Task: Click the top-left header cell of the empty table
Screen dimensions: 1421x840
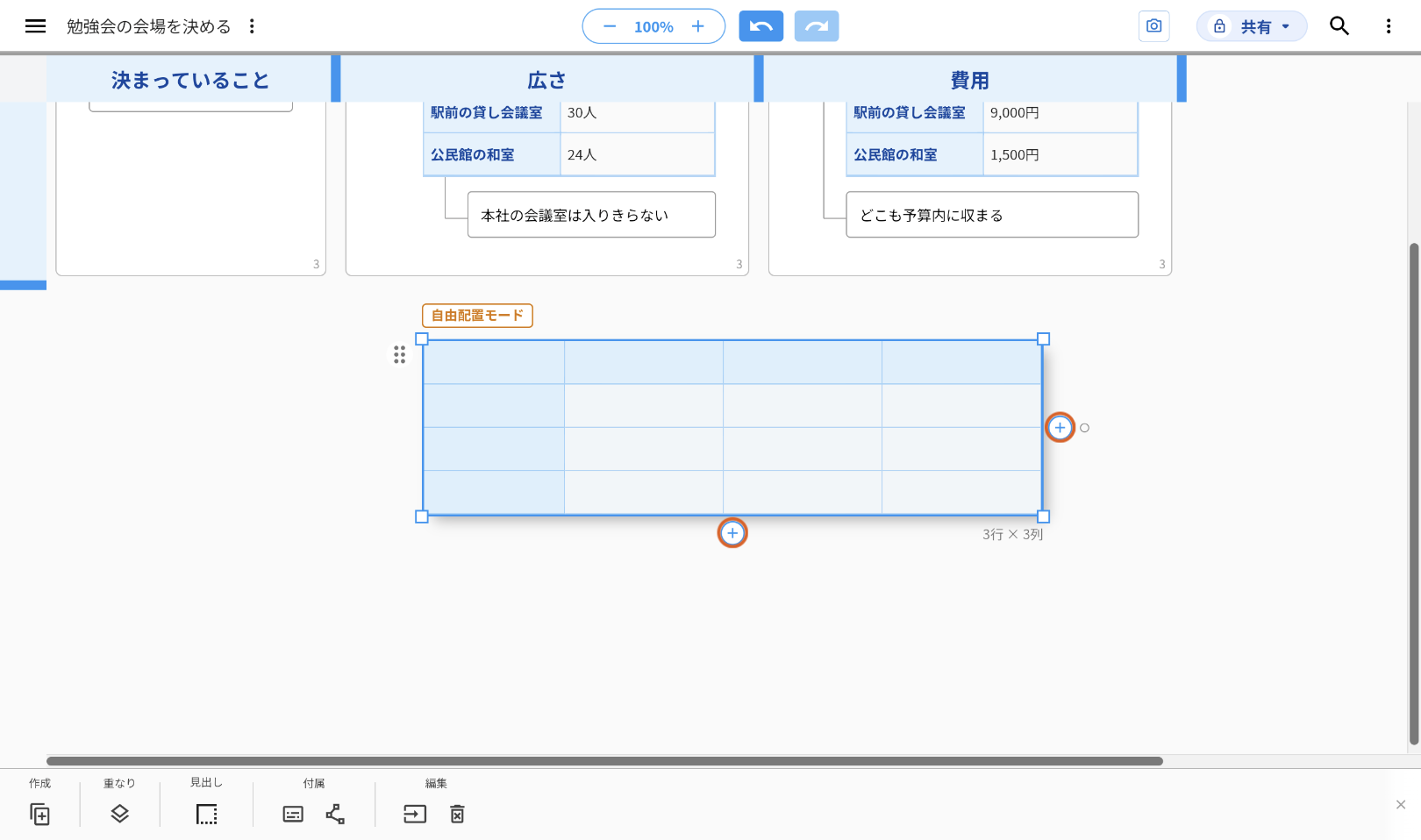Action: pos(494,362)
